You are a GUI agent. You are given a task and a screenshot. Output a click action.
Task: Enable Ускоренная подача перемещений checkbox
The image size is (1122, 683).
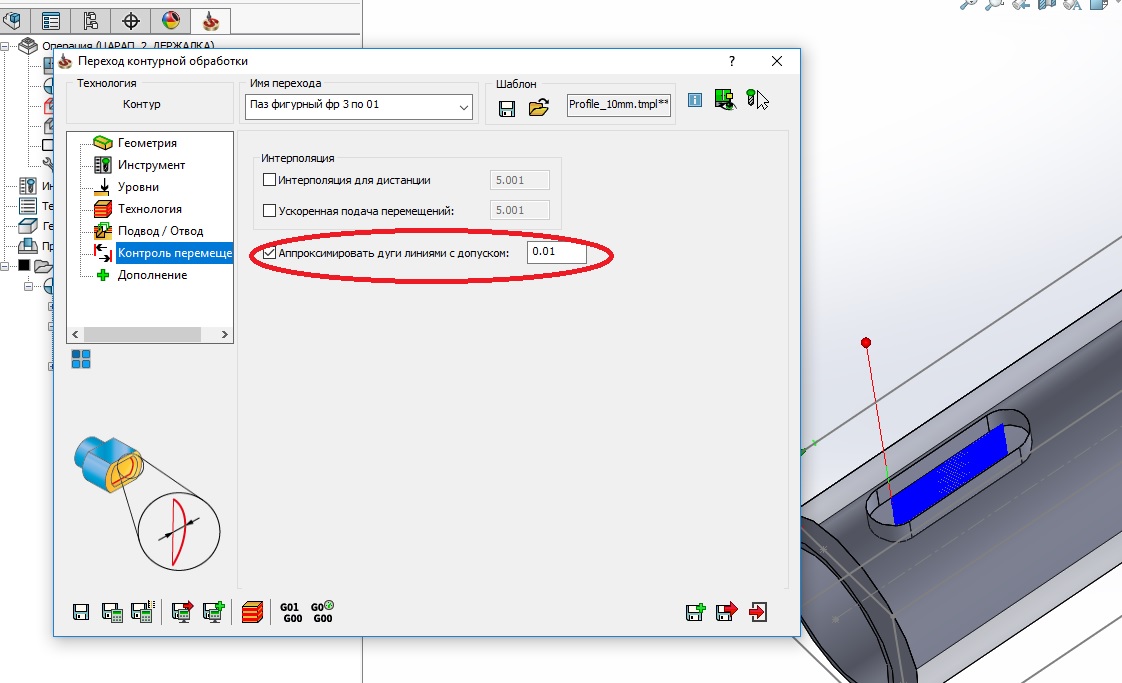[x=270, y=210]
